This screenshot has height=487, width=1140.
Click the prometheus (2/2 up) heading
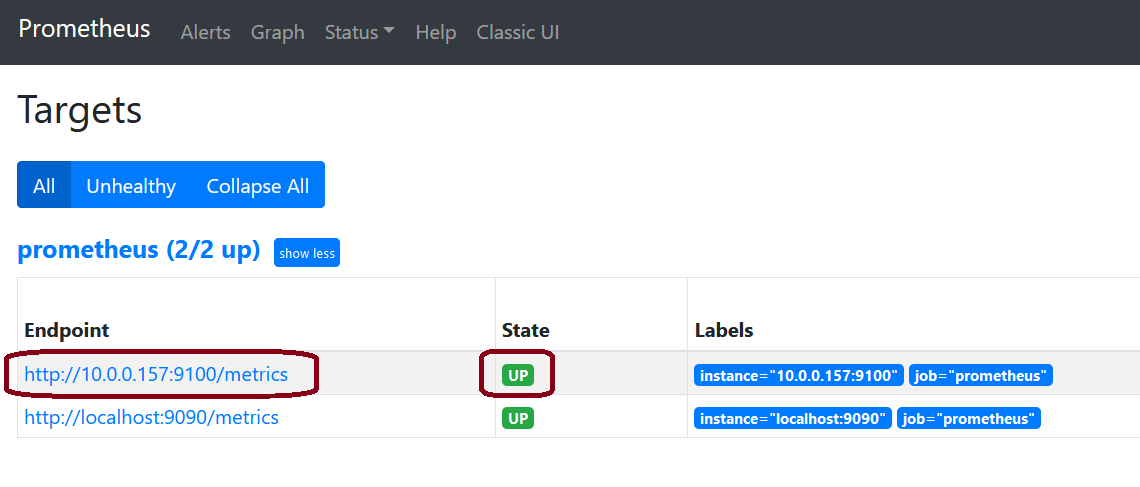139,250
